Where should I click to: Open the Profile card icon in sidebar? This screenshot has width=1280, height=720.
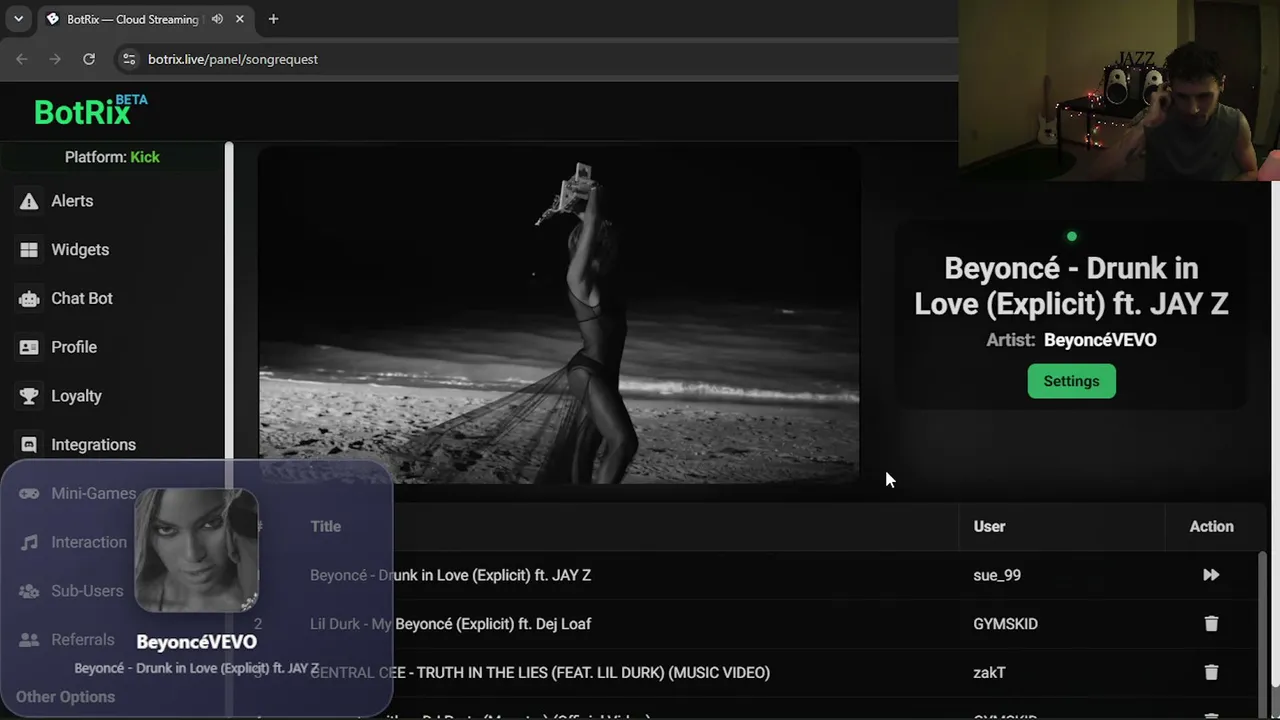(29, 347)
